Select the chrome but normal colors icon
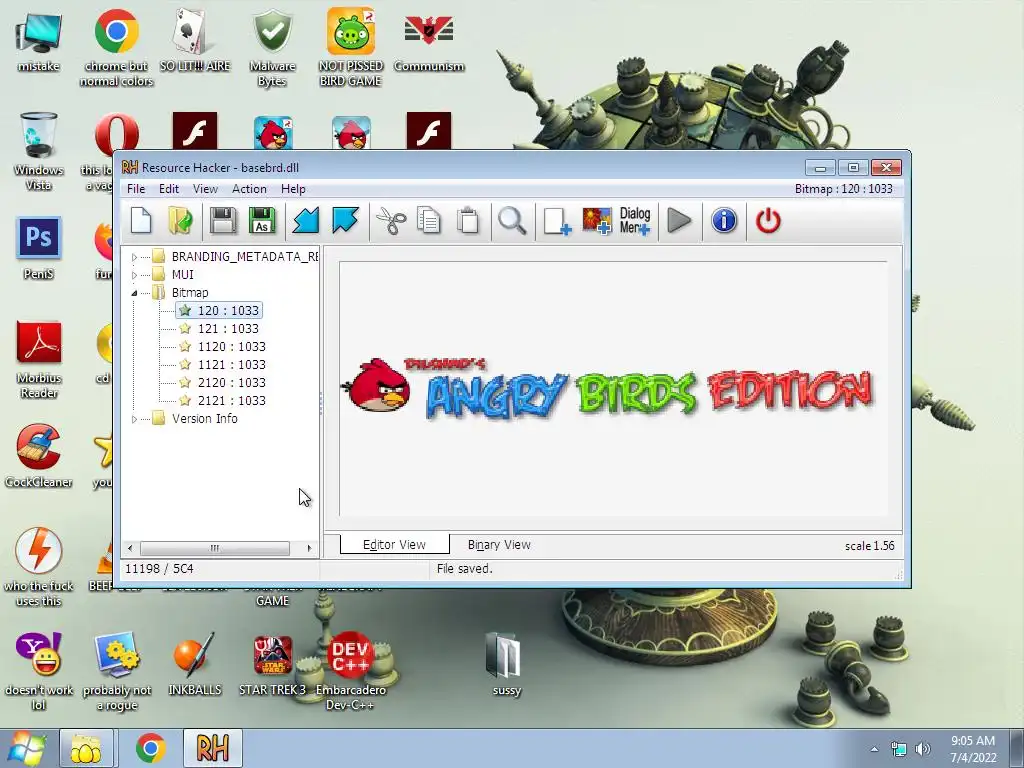 (x=116, y=48)
